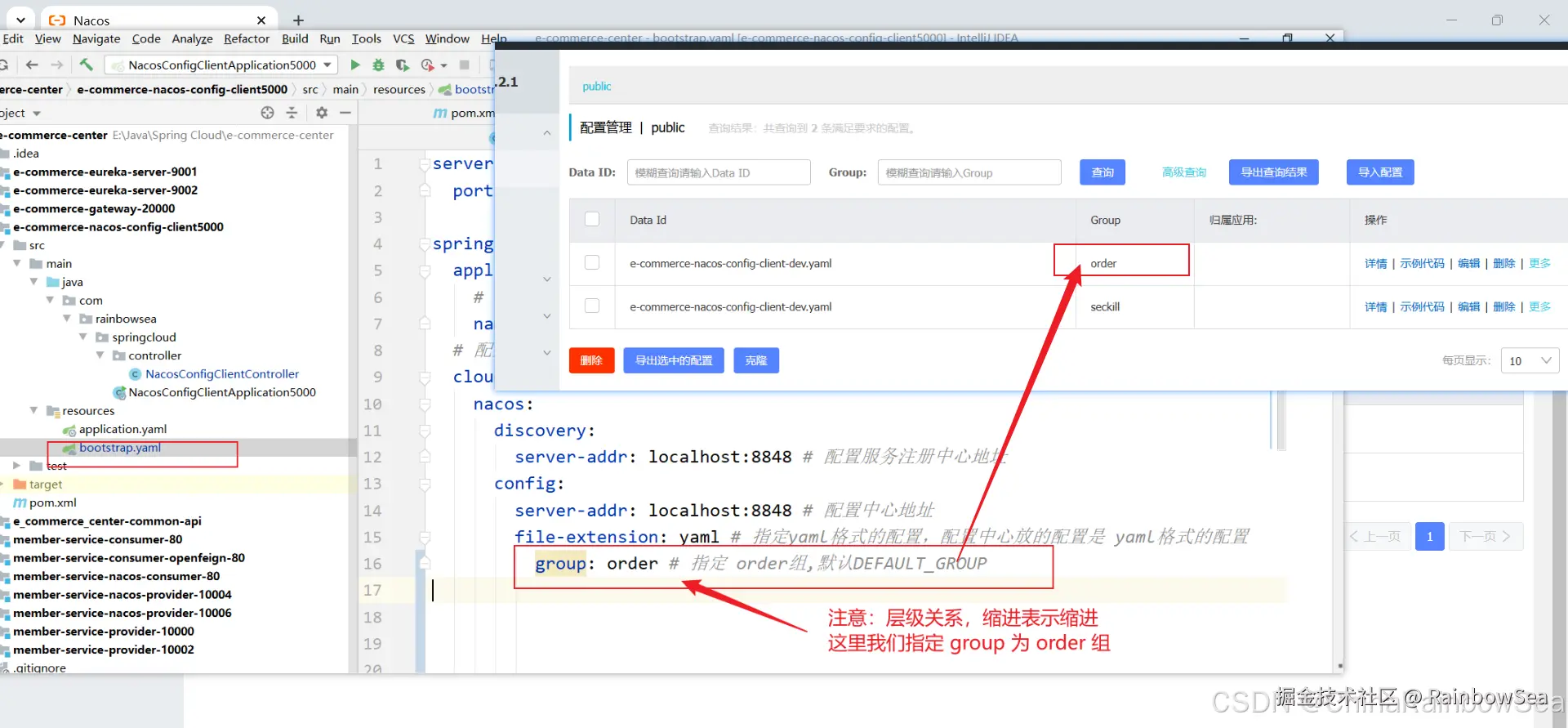
Task: Open the Build menu
Action: click(295, 38)
